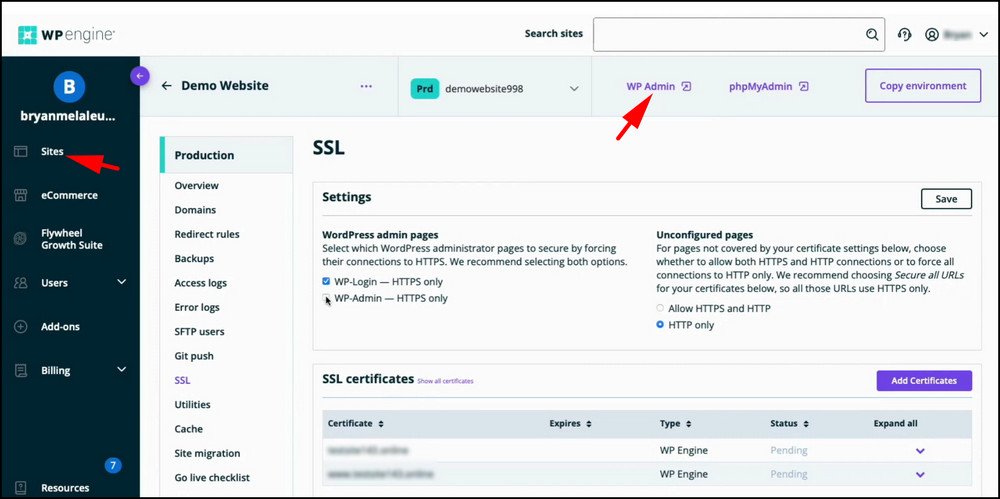Click the Search sites input field
Image resolution: width=1000 pixels, height=499 pixels.
(x=727, y=34)
